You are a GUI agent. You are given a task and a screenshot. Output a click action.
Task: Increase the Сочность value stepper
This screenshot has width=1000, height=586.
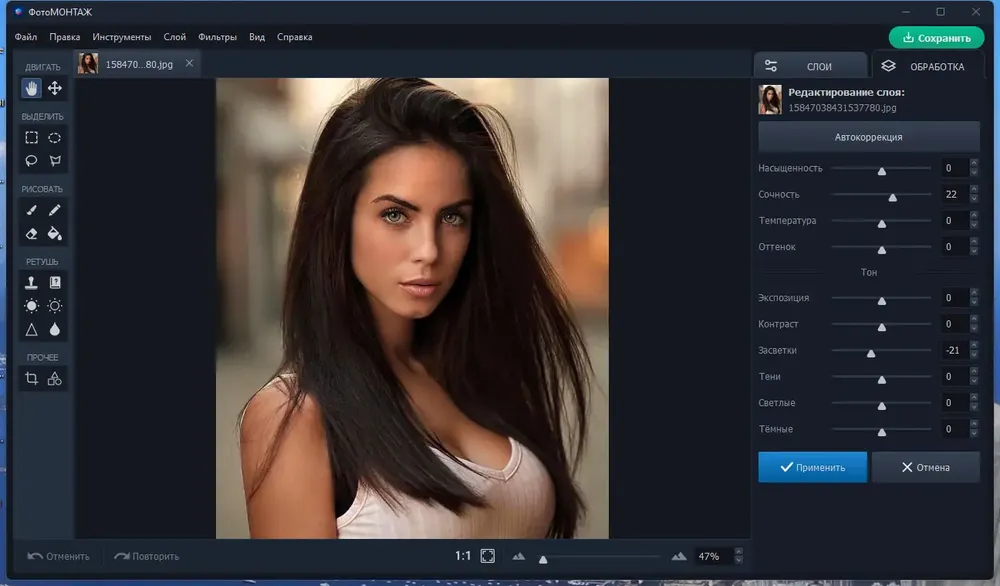click(974, 189)
